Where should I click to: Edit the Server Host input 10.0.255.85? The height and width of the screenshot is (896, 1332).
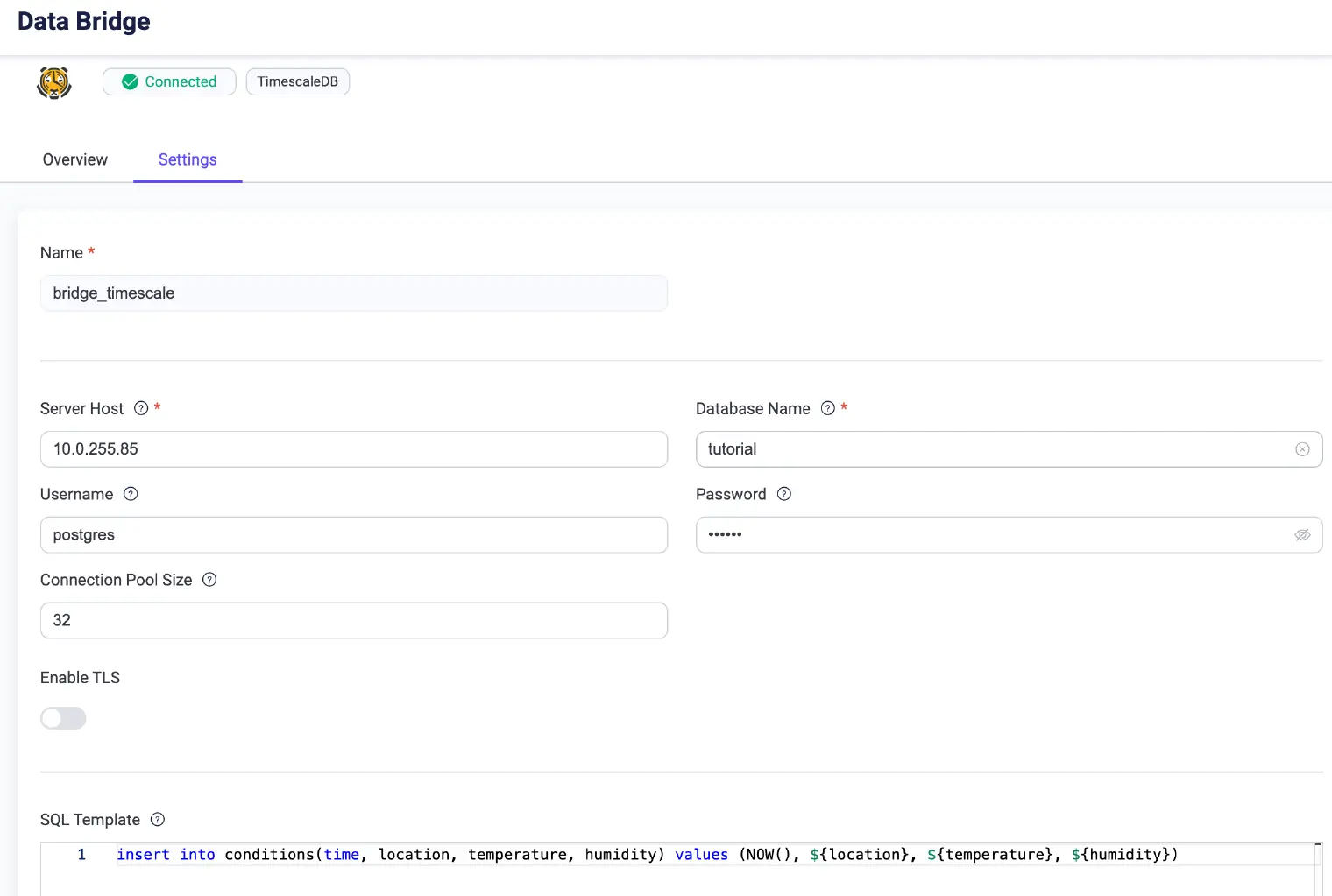coord(354,449)
